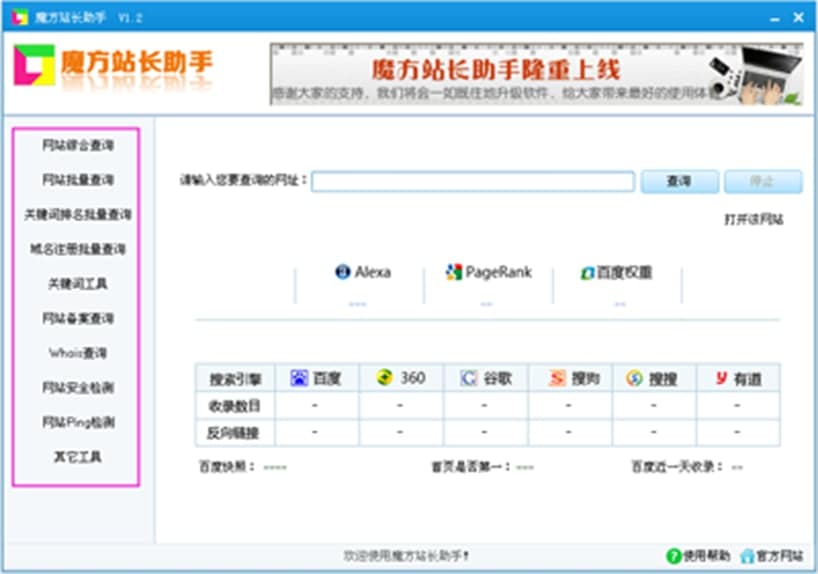
Task: Click the 请输入您要查询的网址 label
Action: click(x=243, y=180)
